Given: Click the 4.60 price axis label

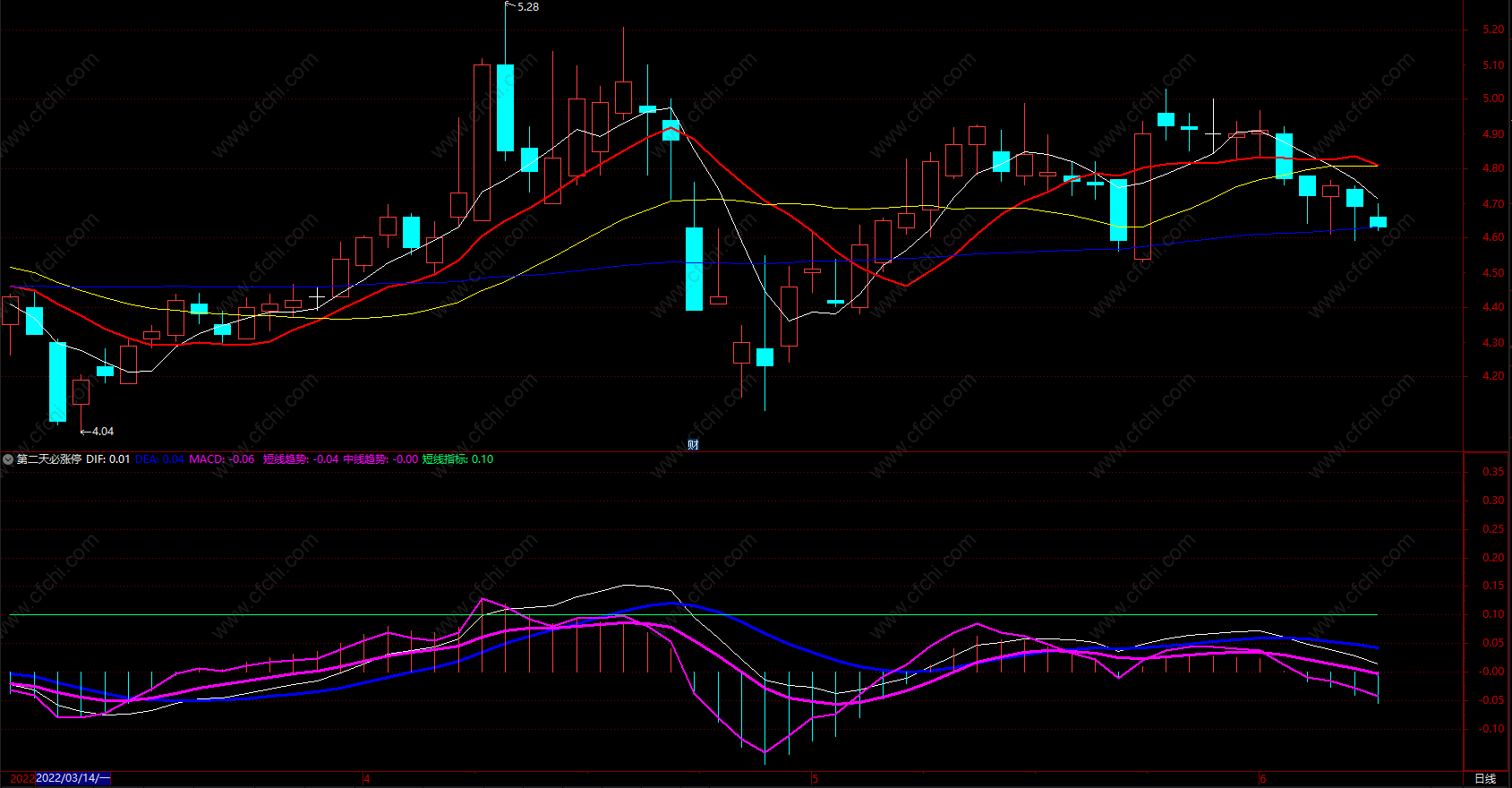Looking at the screenshot, I should (x=1493, y=238).
